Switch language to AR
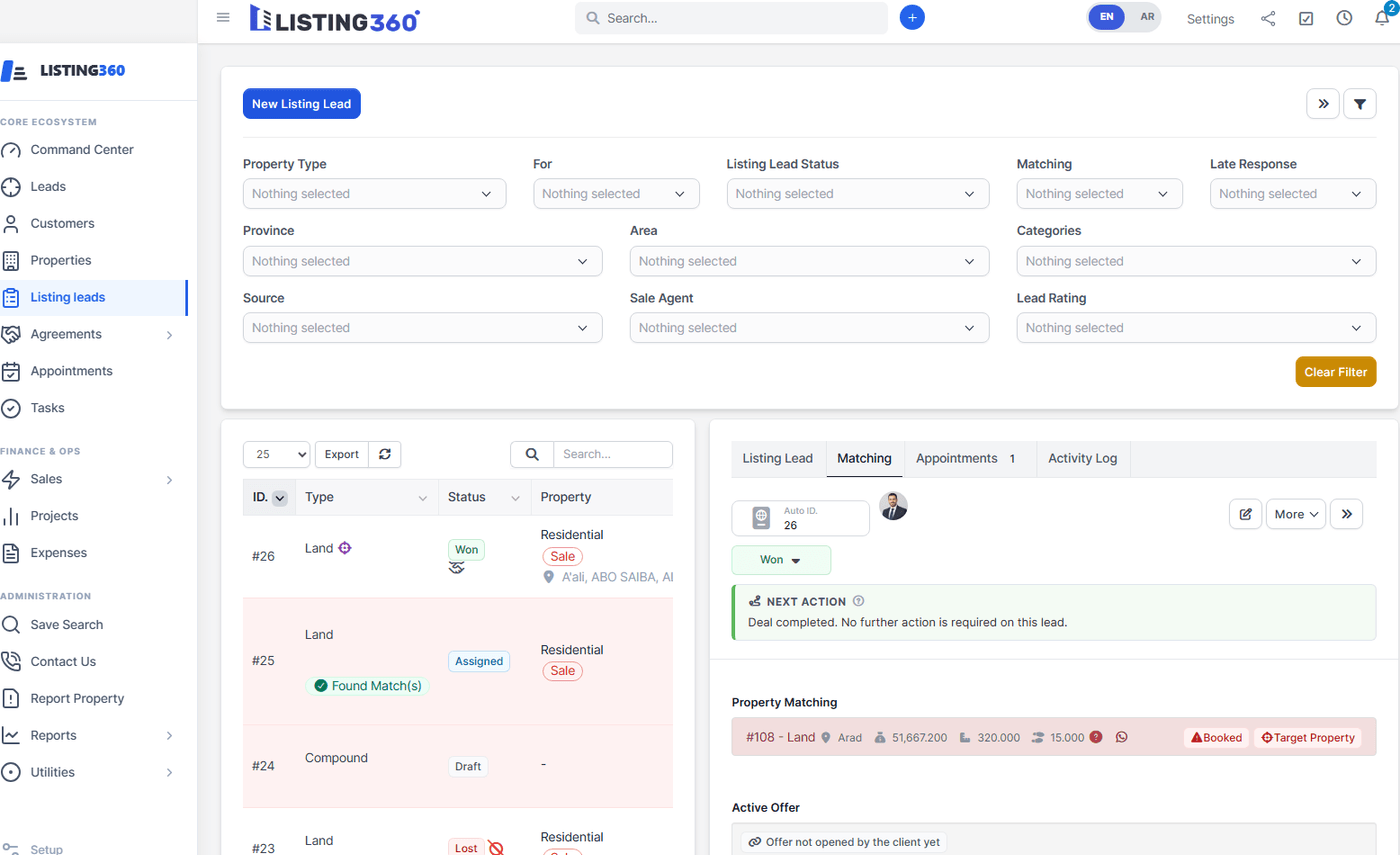This screenshot has height=855, width=1400. (x=1147, y=18)
